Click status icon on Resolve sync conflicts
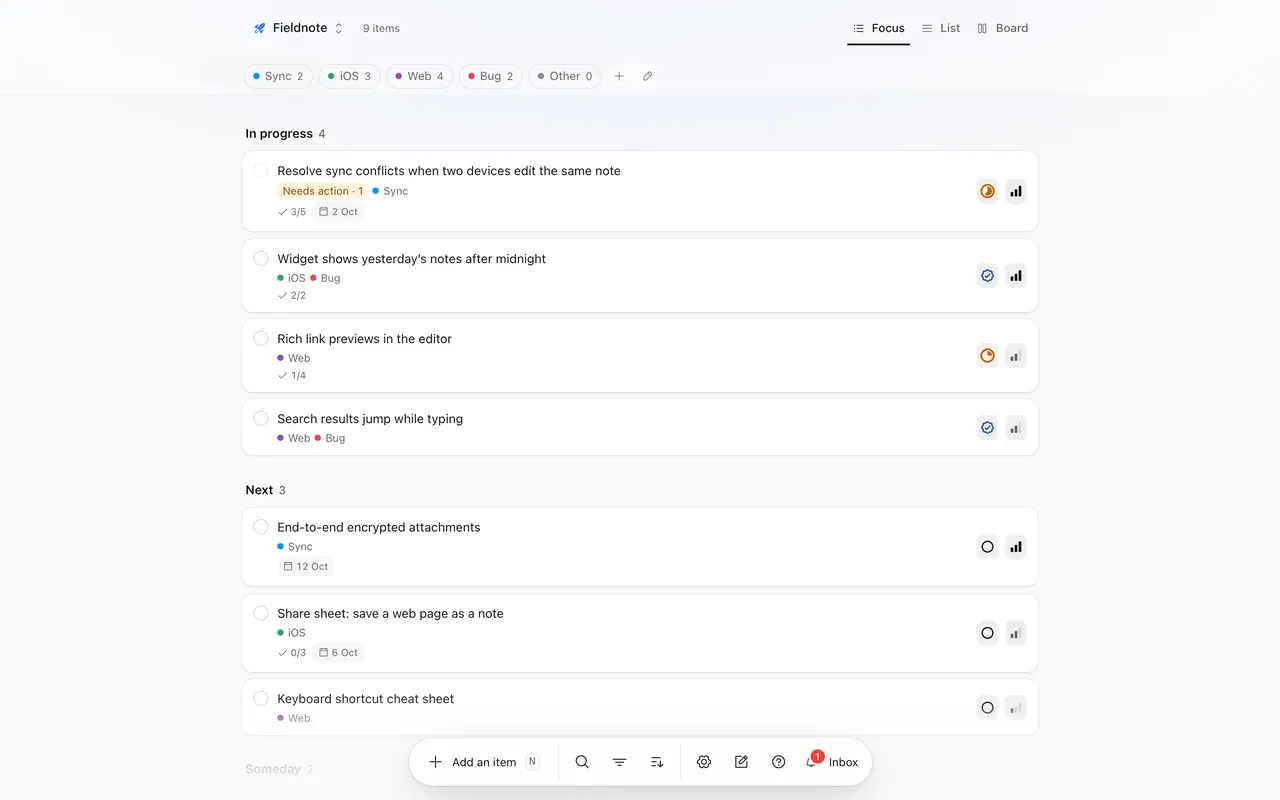This screenshot has height=800, width=1280. coord(987,191)
